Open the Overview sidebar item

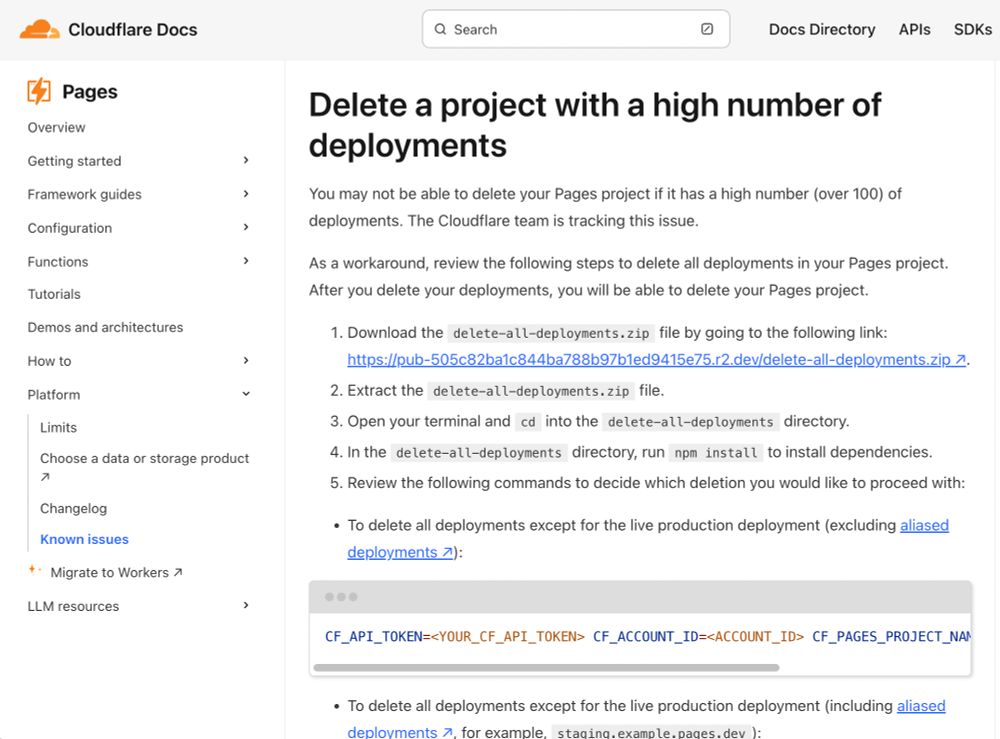point(56,128)
